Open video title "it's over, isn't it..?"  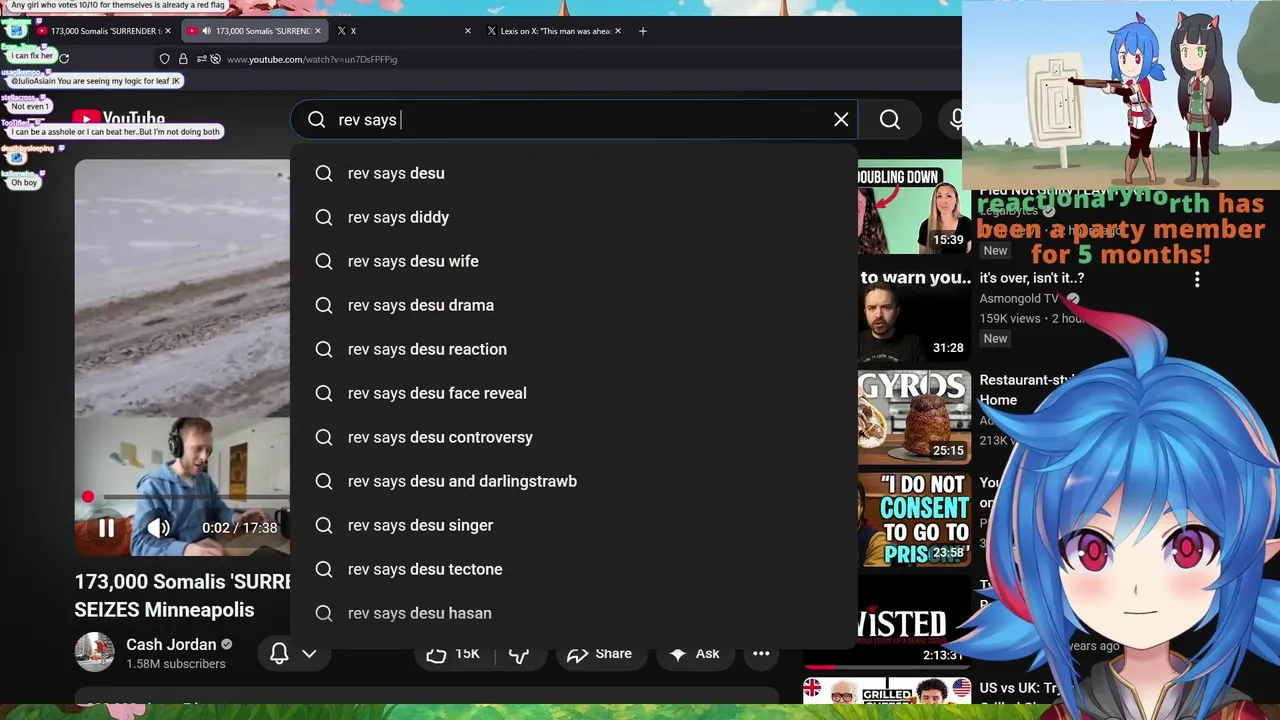(1031, 278)
